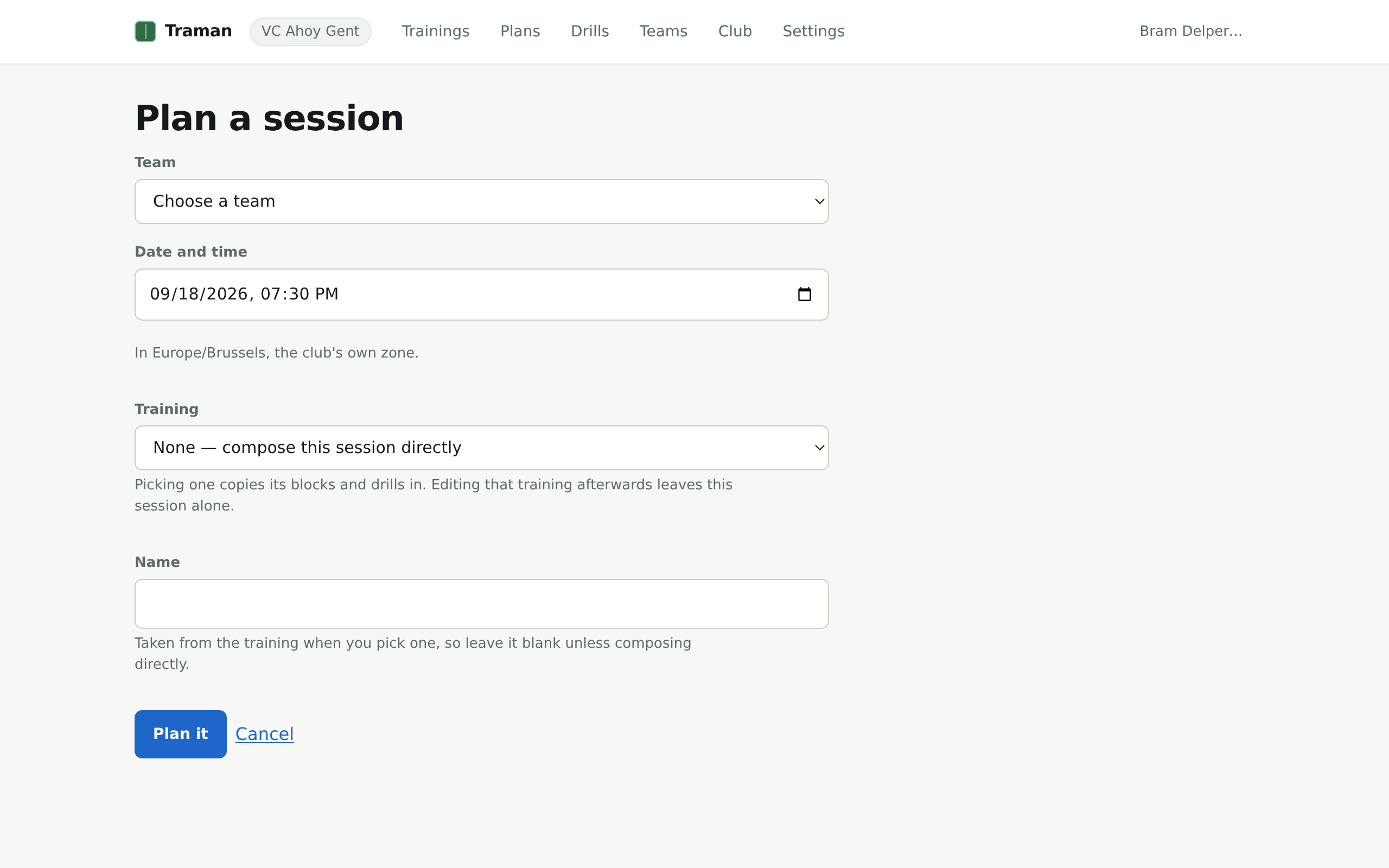1389x868 pixels.
Task: Click the Plan a session heading
Action: tap(269, 118)
